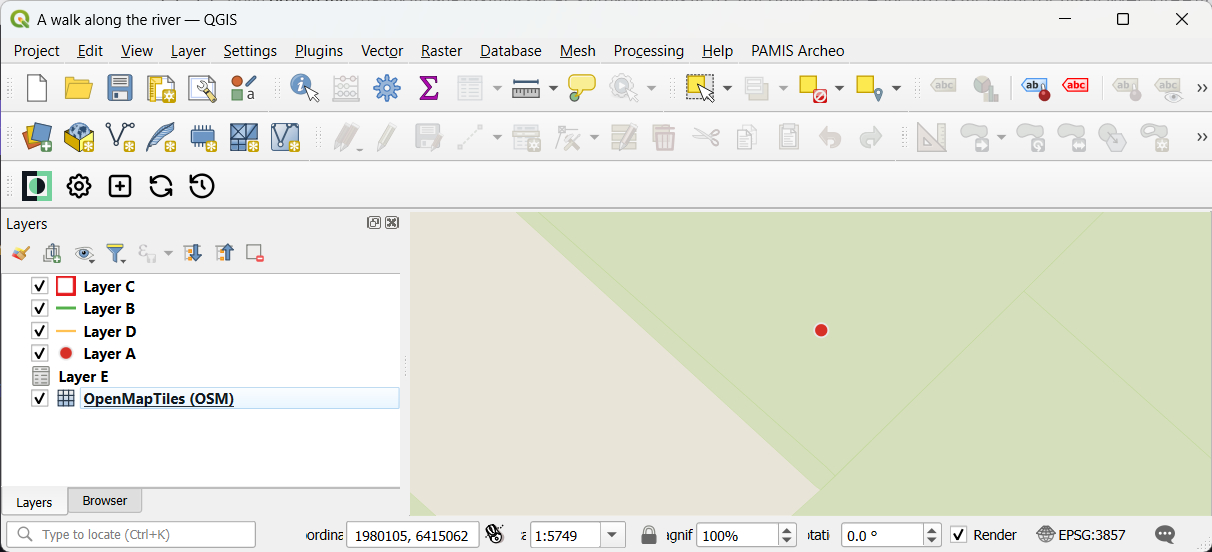
Task: Select the Measure Line ruler tool
Action: click(526, 88)
